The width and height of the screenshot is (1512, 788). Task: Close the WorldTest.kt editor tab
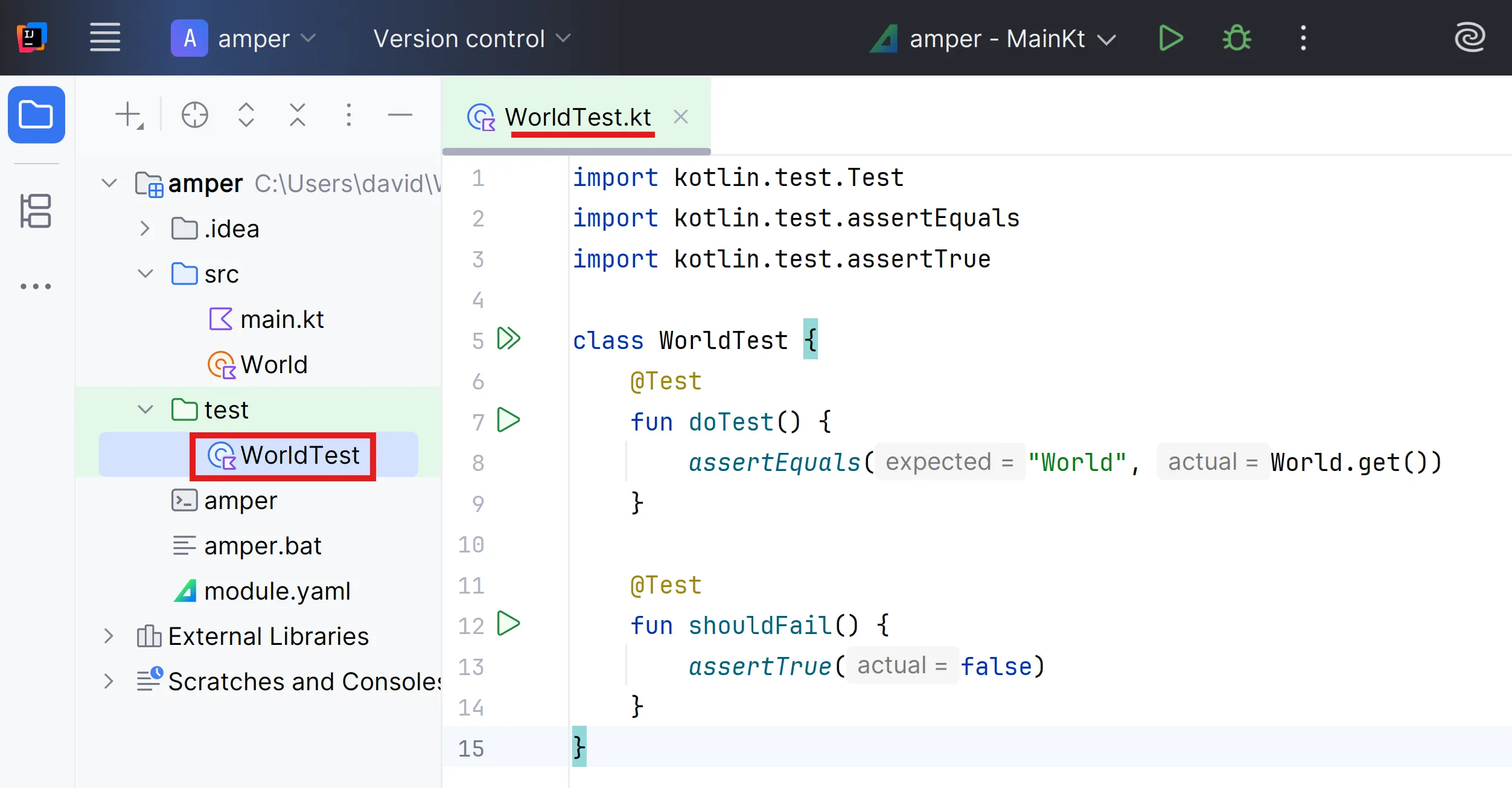680,117
